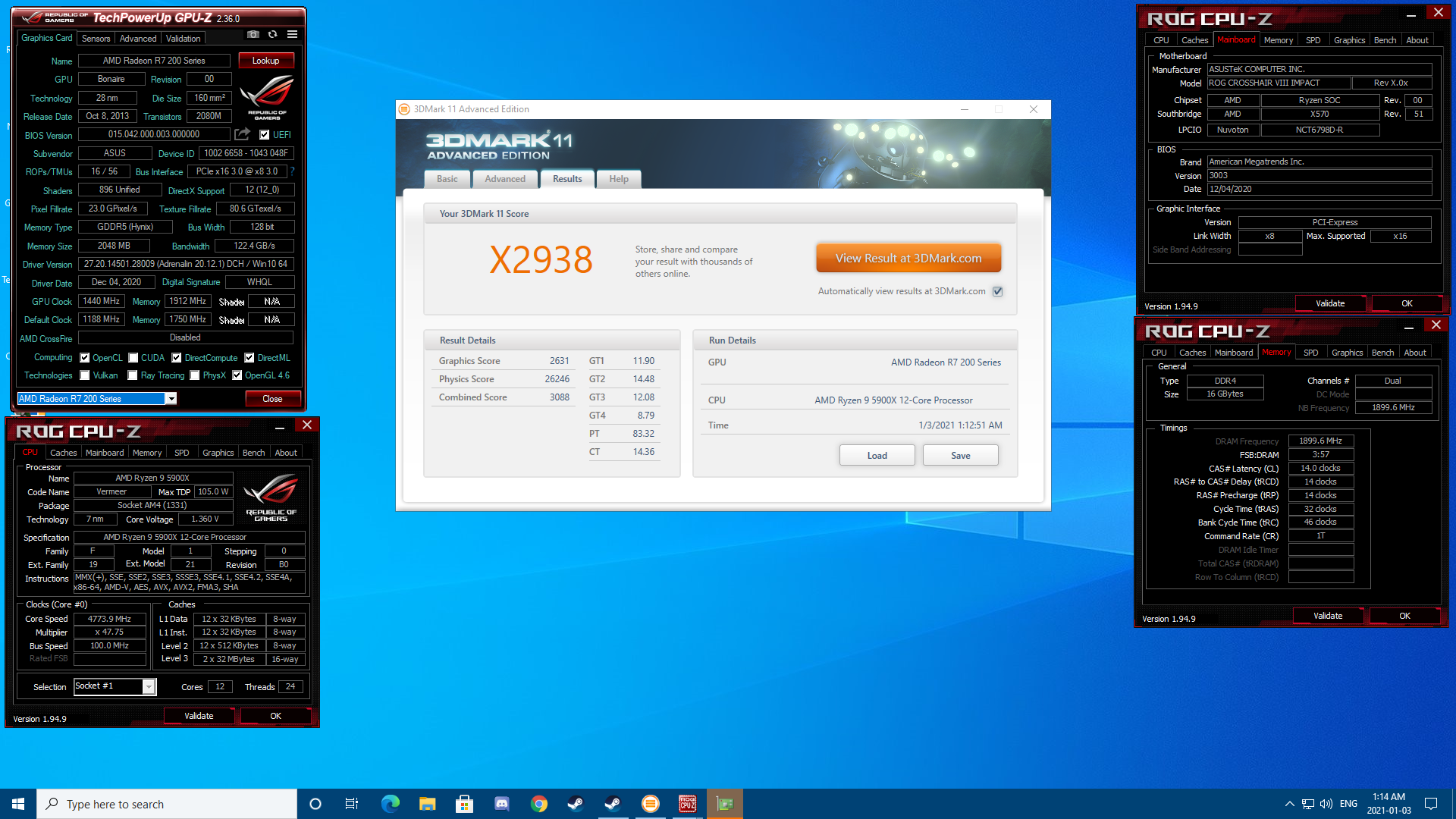The image size is (1456, 819).
Task: Click Validate in the CPU tab CPU-Z window
Action: 199,716
